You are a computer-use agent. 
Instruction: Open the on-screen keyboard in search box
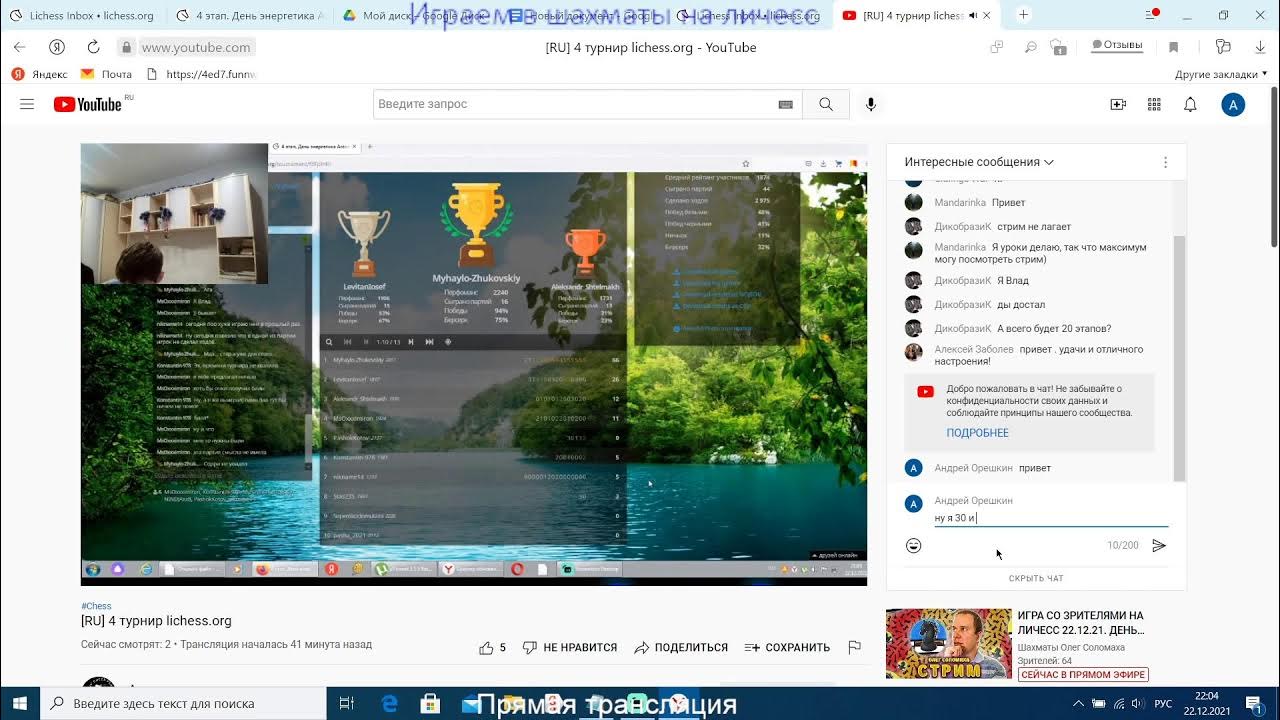[x=786, y=104]
